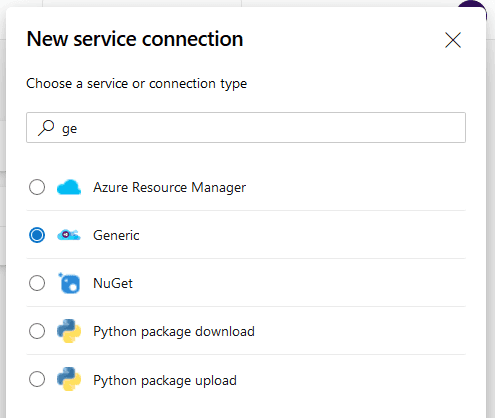
Task: Close the New service connection dialog
Action: 453,40
